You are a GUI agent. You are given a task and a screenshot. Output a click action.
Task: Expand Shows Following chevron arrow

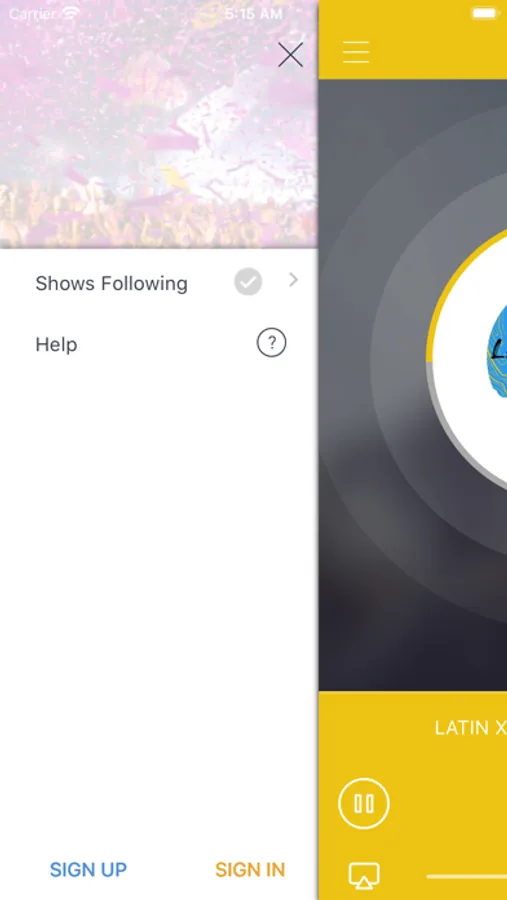tap(293, 280)
